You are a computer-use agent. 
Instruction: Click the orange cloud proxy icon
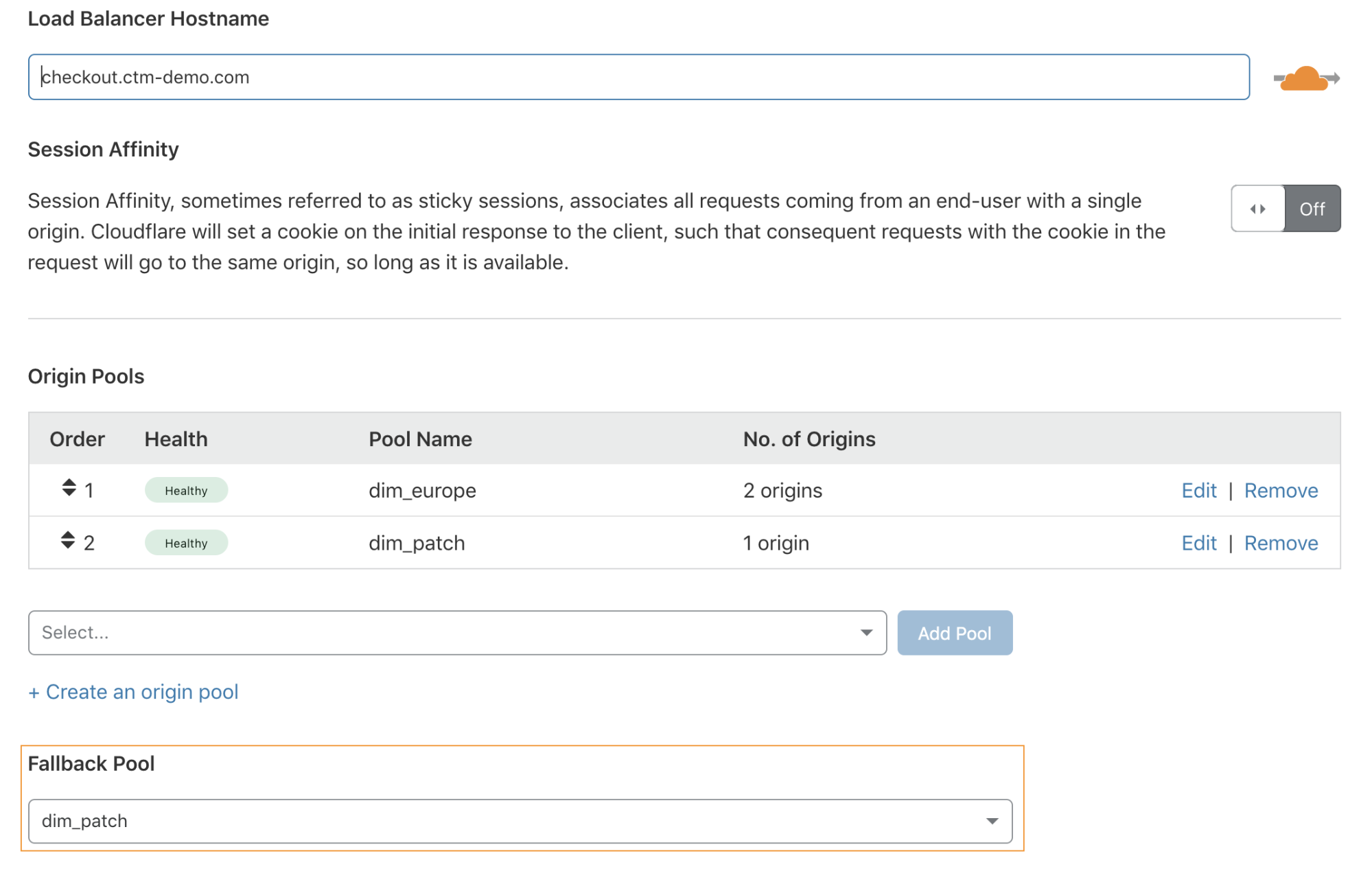pyautogui.click(x=1306, y=78)
